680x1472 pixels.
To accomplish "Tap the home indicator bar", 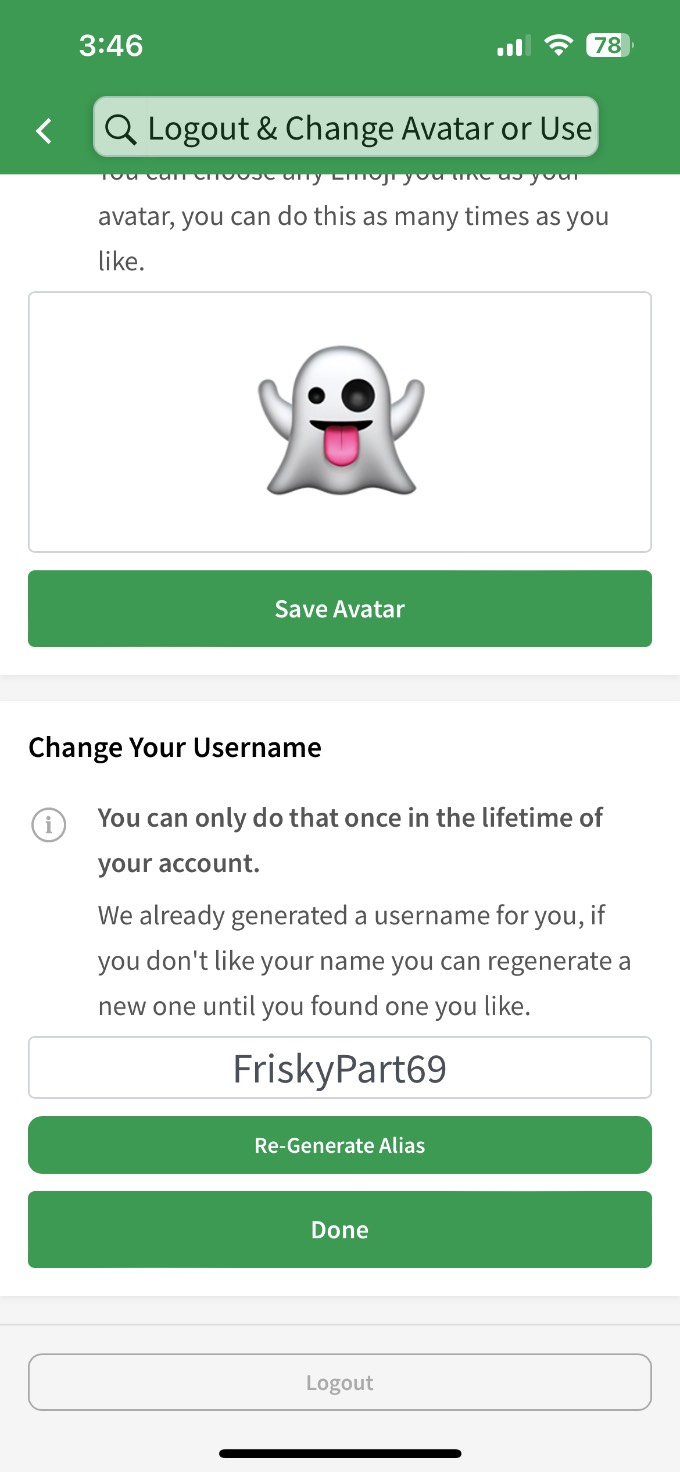I will click(340, 1453).
